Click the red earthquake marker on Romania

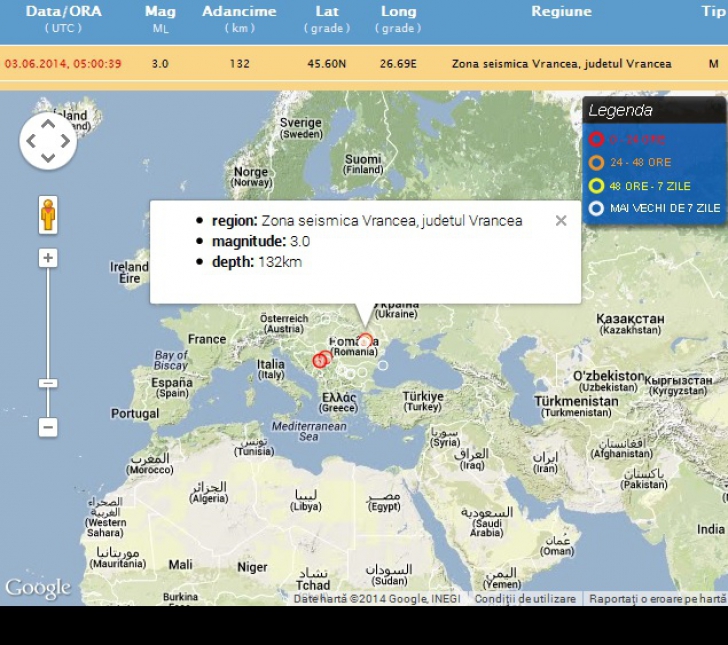365,341
